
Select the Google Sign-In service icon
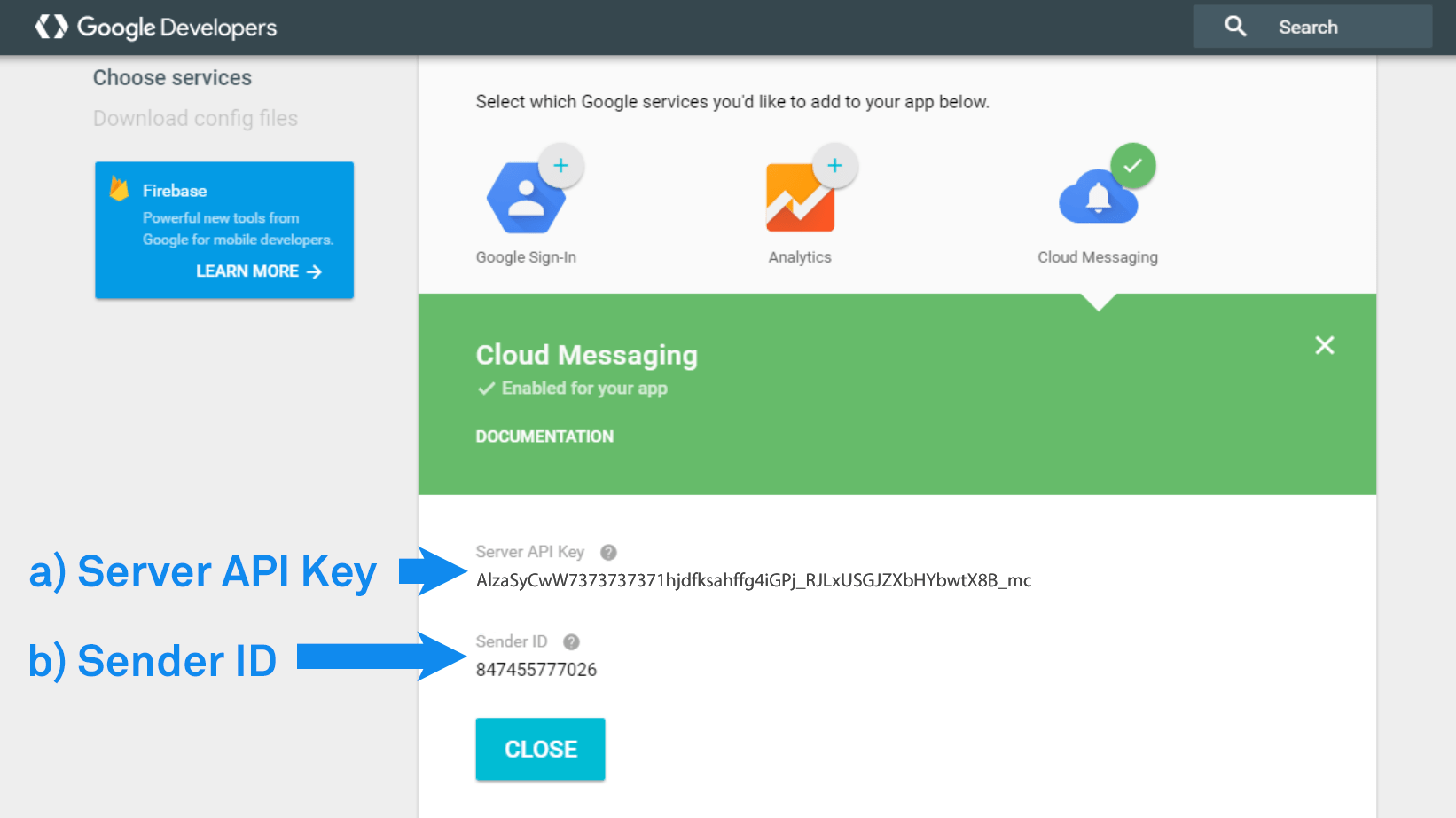point(526,198)
